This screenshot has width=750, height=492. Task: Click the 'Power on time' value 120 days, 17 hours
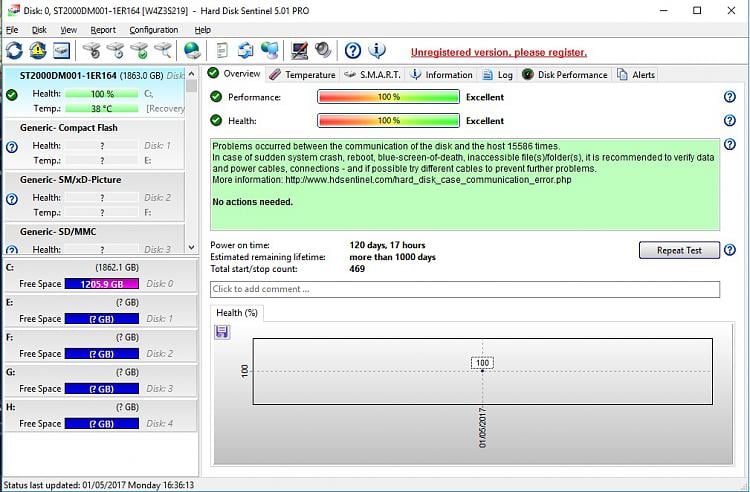[x=387, y=245]
